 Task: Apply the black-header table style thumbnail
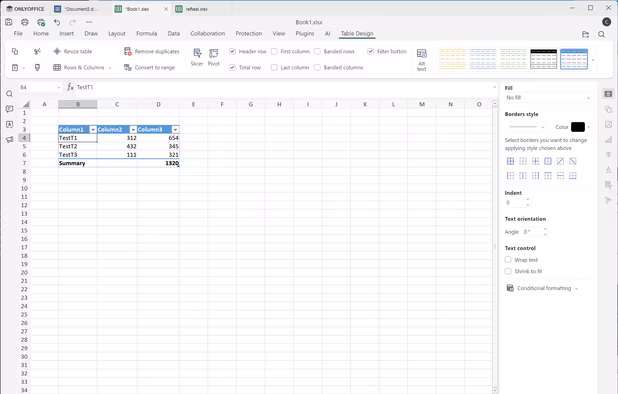click(x=544, y=59)
